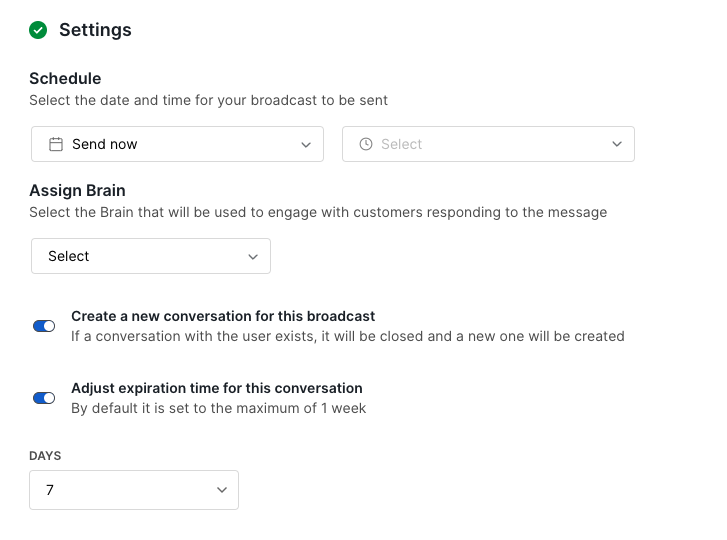
Task: Click the green checkmark icon beside Settings
Action: coord(38,30)
